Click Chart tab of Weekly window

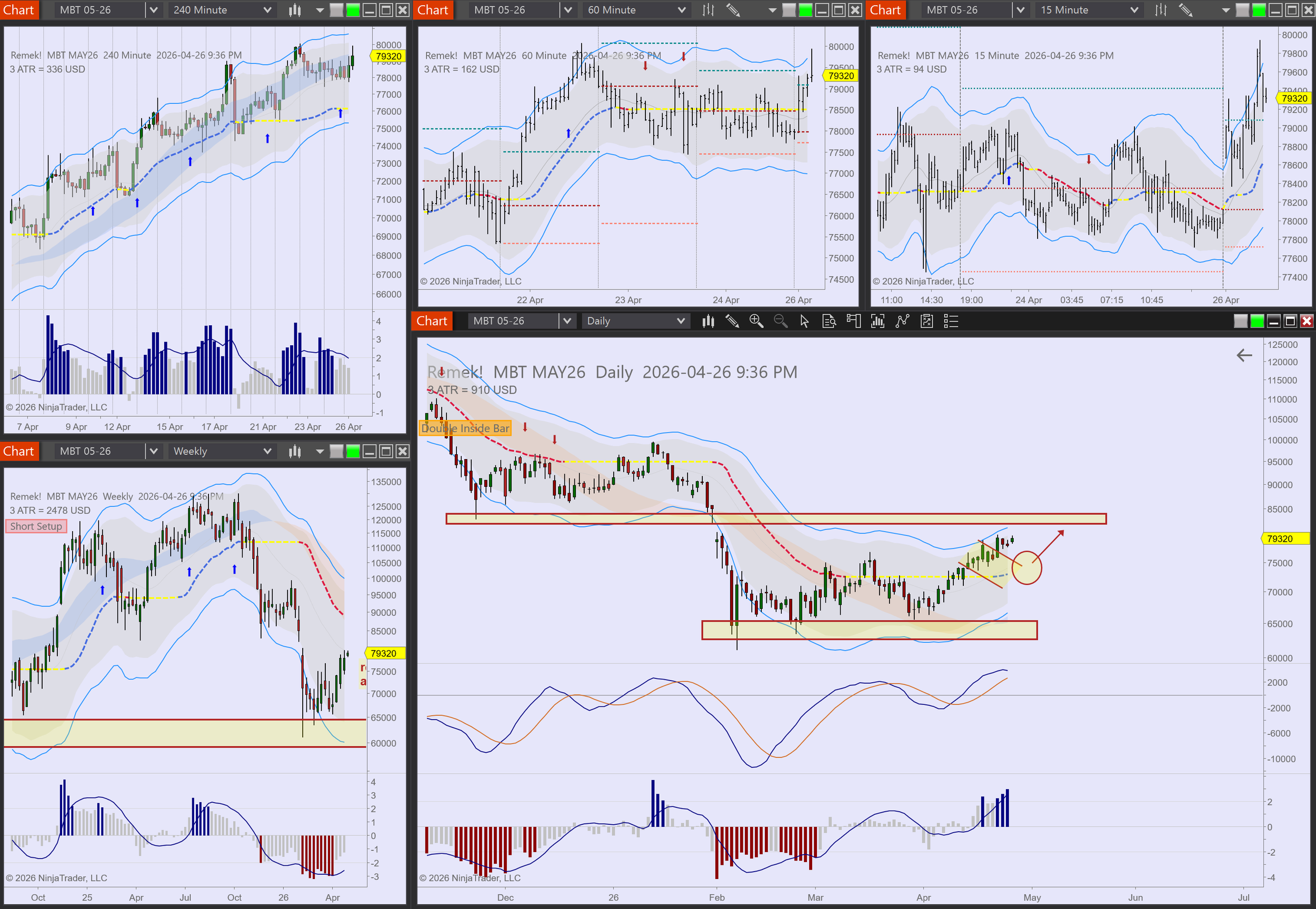coord(19,452)
